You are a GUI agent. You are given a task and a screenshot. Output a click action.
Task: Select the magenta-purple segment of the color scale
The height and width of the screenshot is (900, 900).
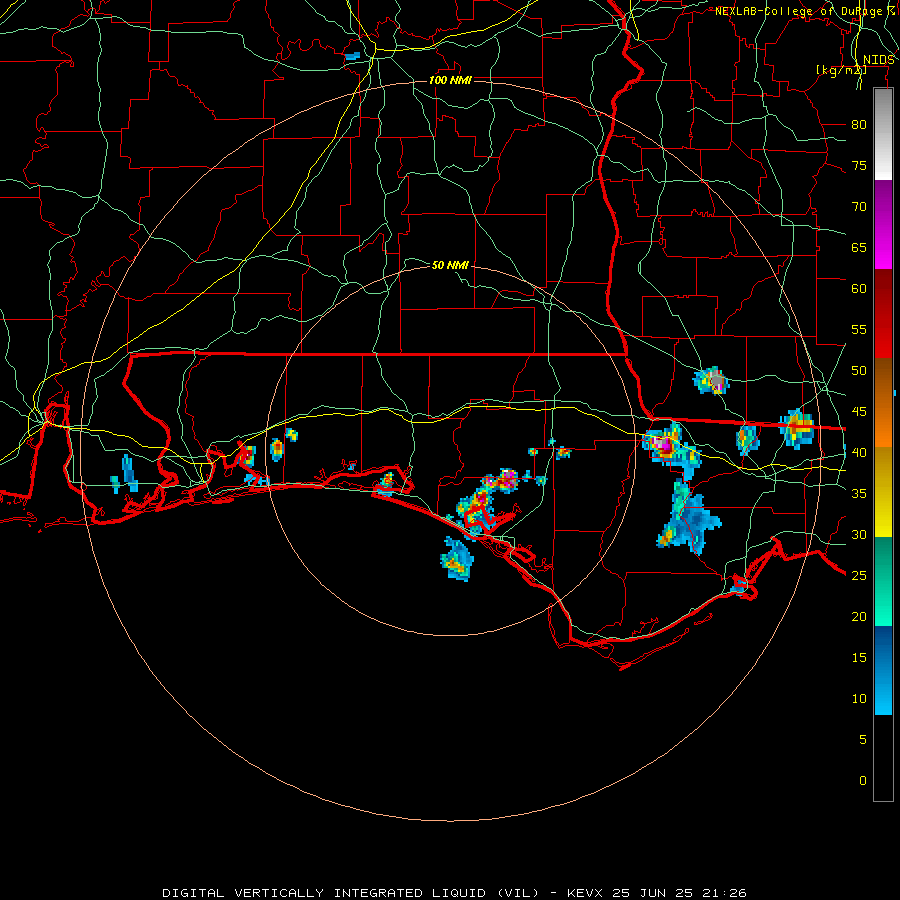tap(883, 225)
